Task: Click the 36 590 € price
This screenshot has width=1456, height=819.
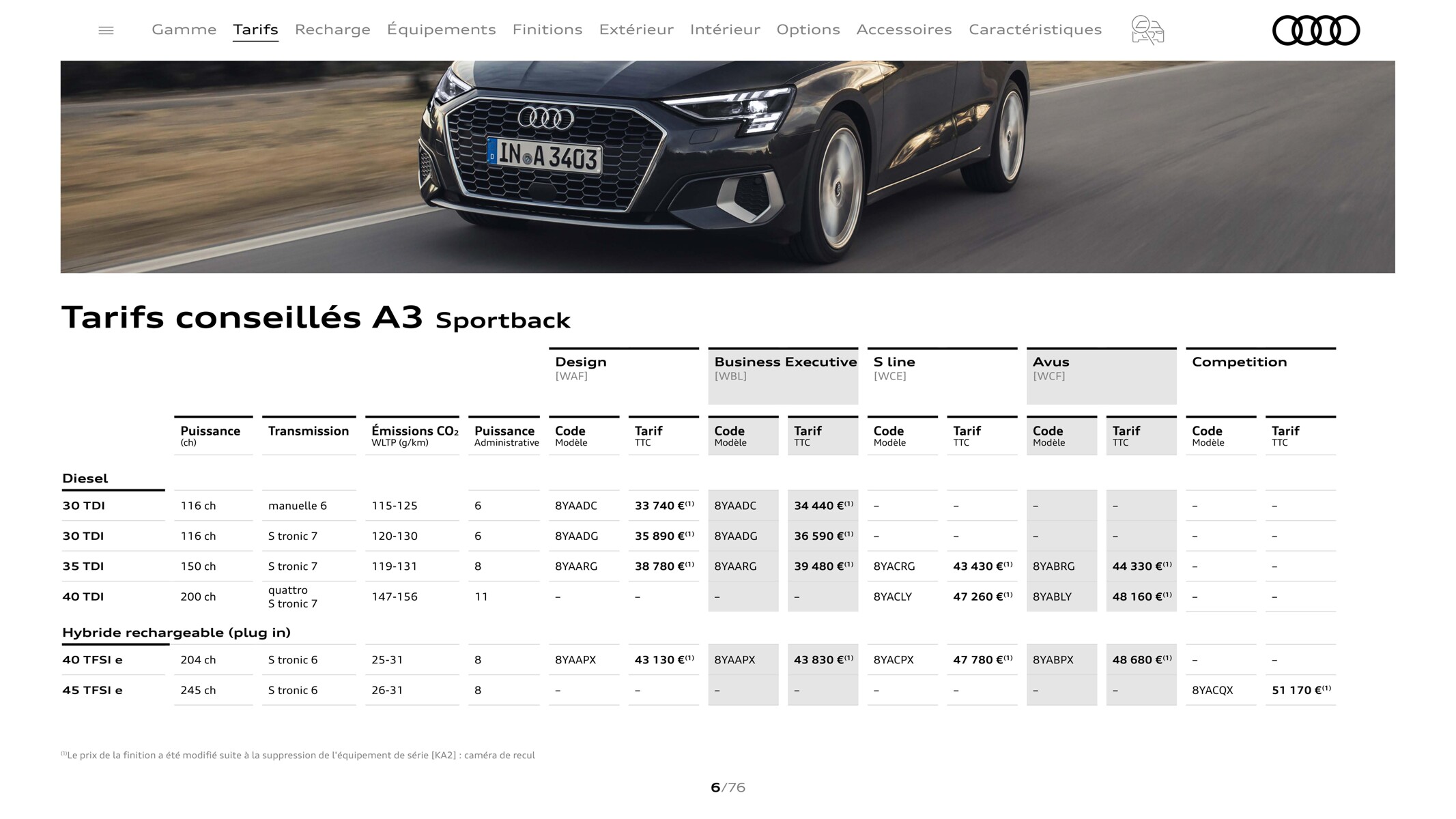Action: pos(823,536)
